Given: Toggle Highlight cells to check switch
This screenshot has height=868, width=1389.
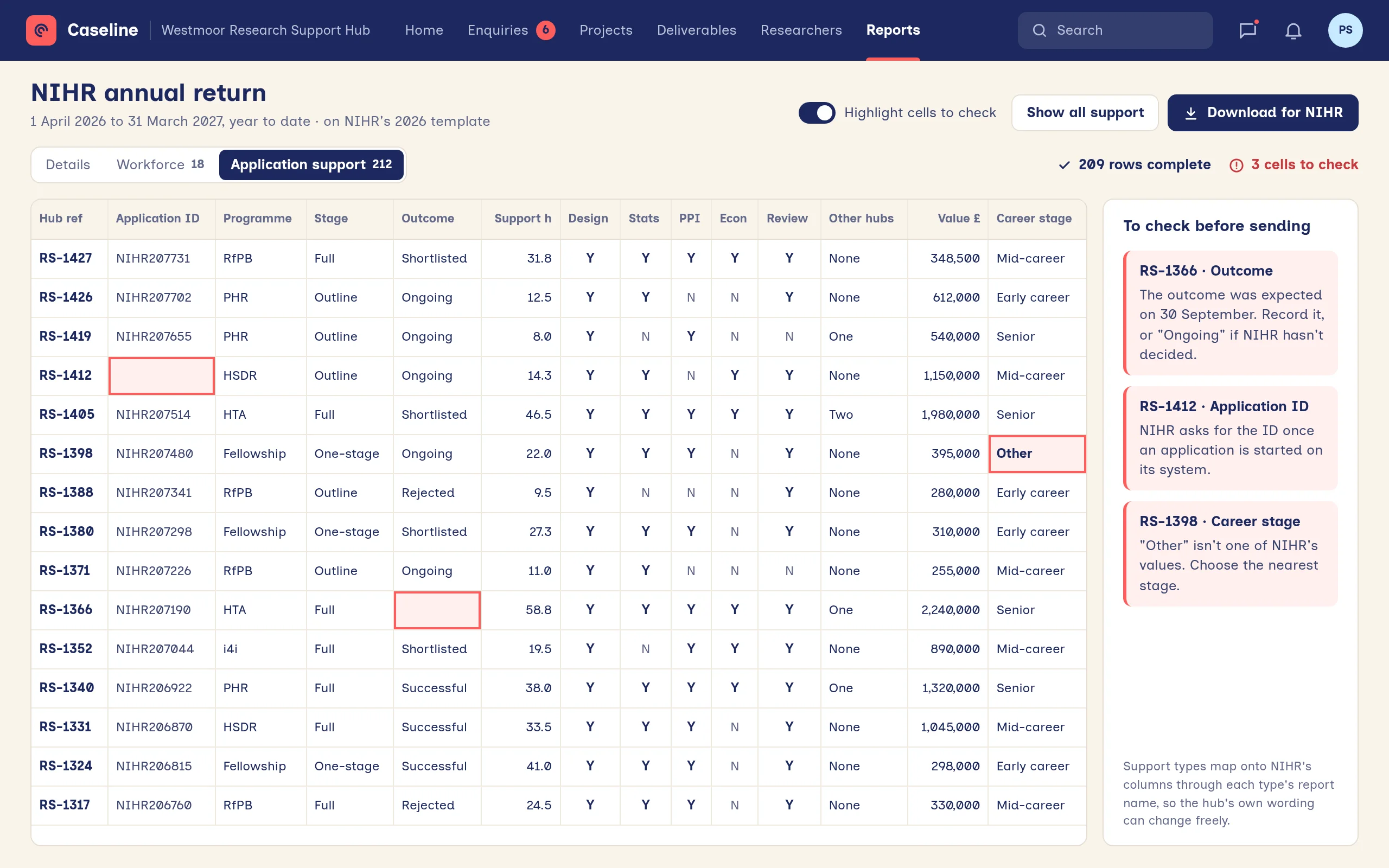Looking at the screenshot, I should point(816,112).
